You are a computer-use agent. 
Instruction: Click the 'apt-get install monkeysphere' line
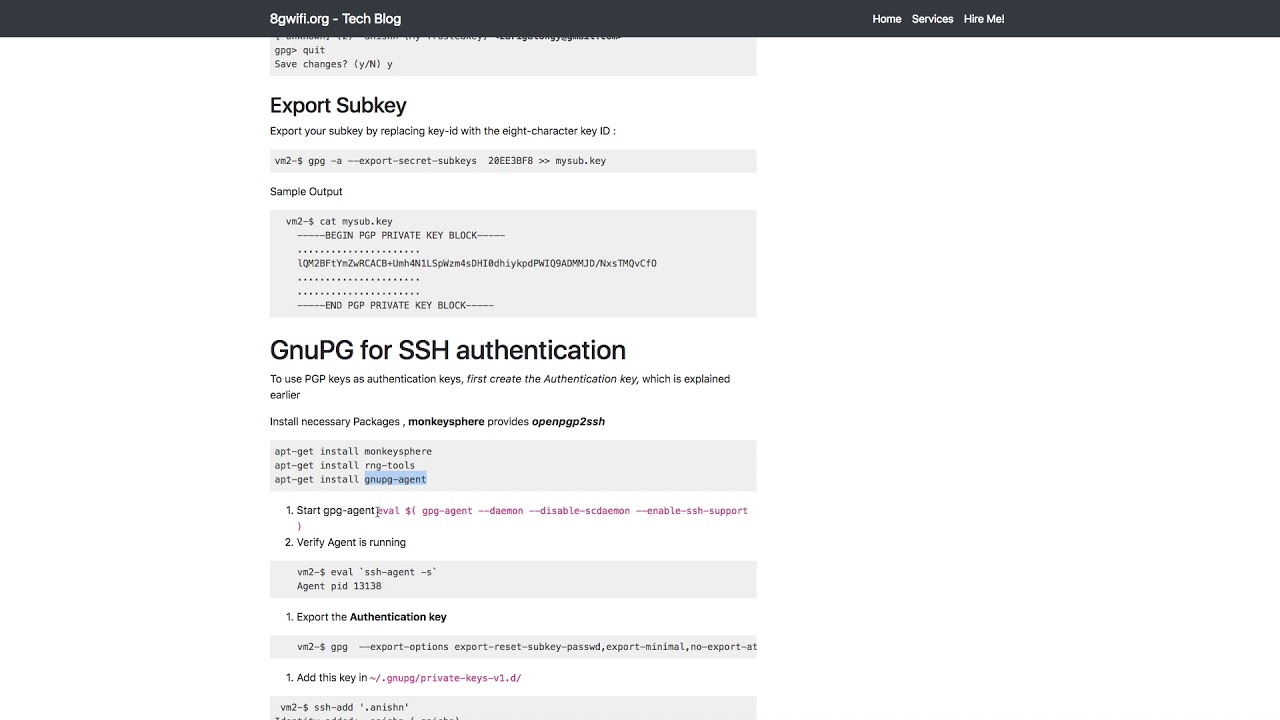point(353,451)
